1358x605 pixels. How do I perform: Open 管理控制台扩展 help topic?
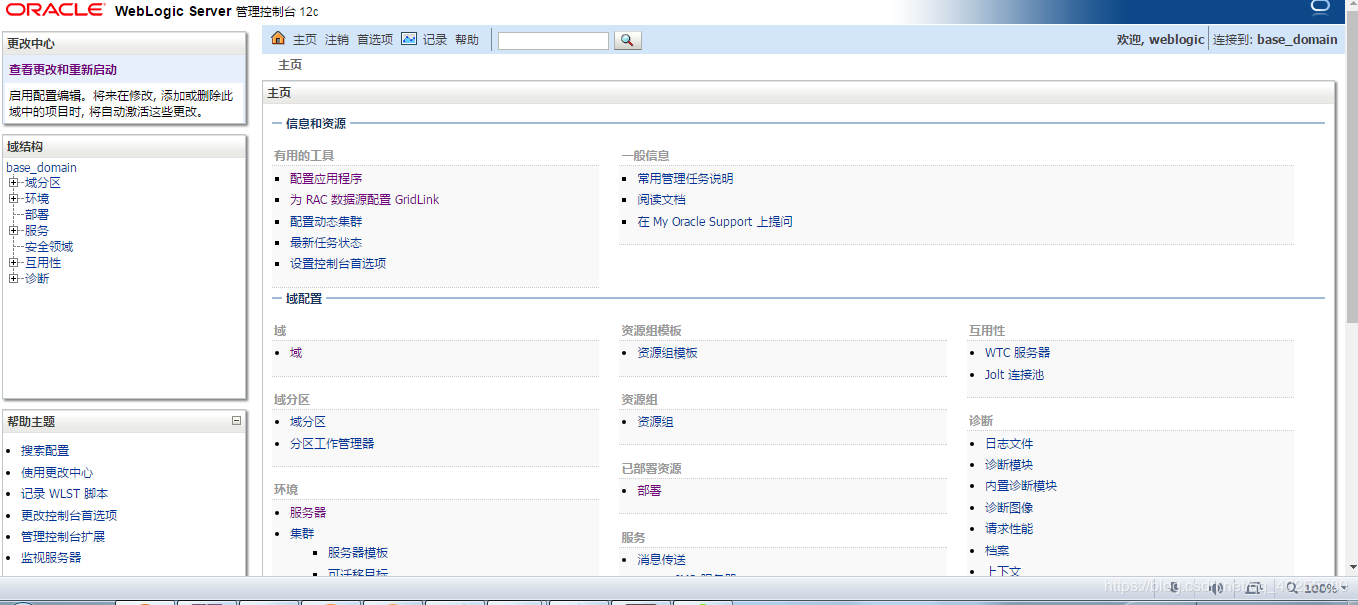click(x=63, y=537)
